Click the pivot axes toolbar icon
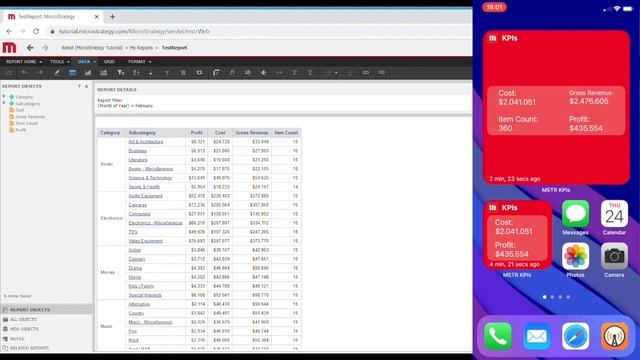The width and height of the screenshot is (640, 360). pos(216,73)
